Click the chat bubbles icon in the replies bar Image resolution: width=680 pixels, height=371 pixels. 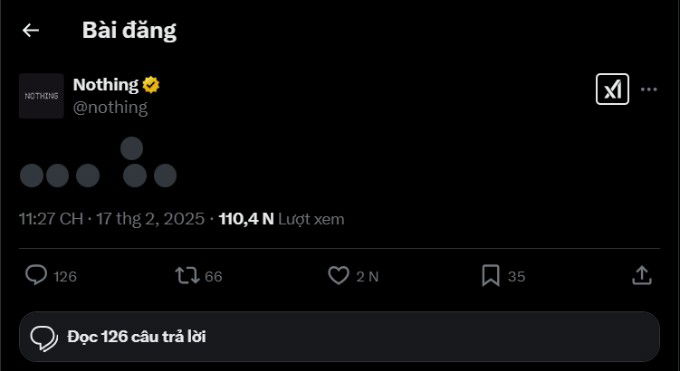point(44,338)
